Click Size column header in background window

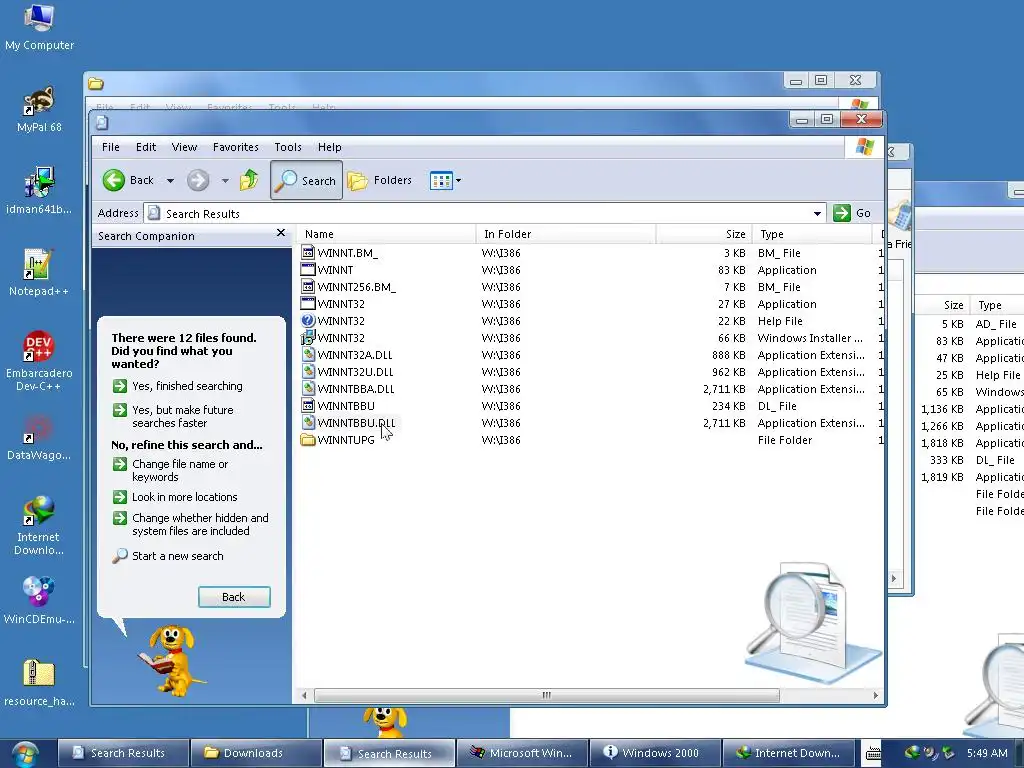[942, 305]
